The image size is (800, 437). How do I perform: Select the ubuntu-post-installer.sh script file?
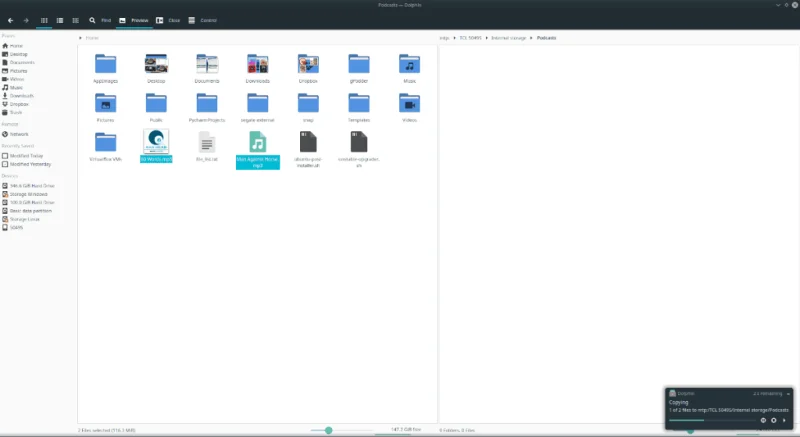(308, 142)
